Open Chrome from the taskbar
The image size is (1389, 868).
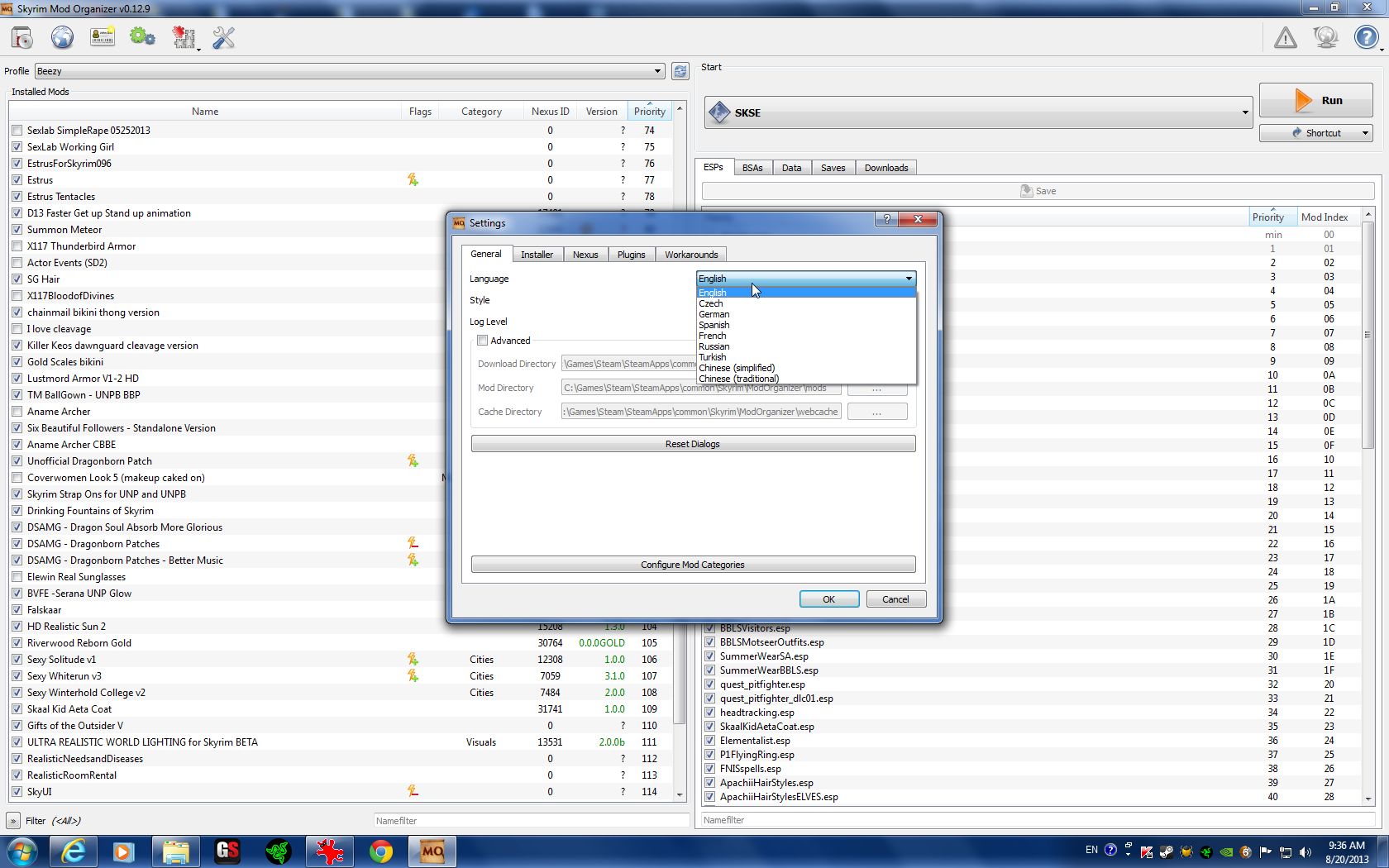pos(380,851)
